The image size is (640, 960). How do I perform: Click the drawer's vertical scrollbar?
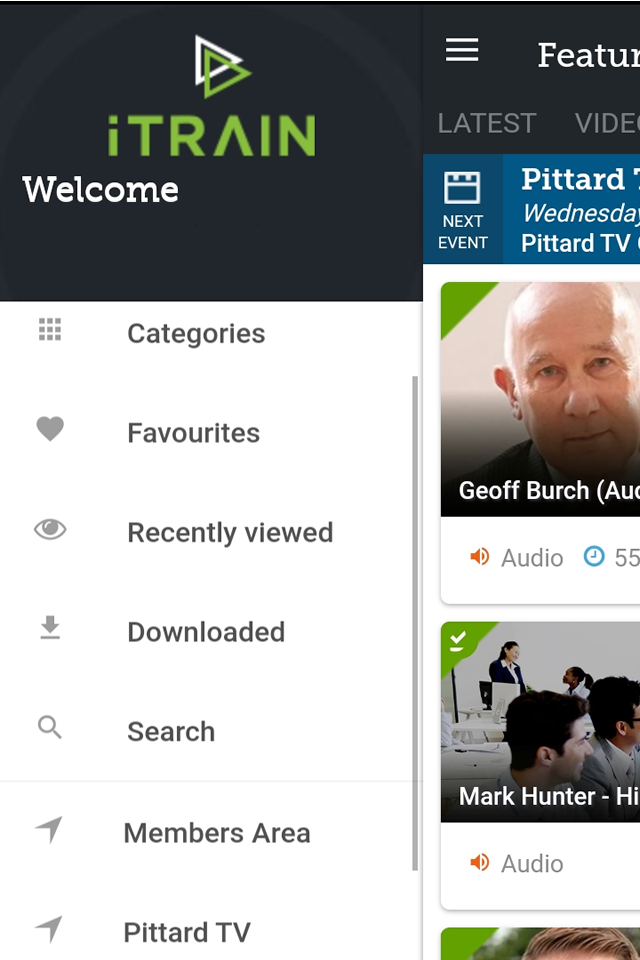(x=415, y=620)
